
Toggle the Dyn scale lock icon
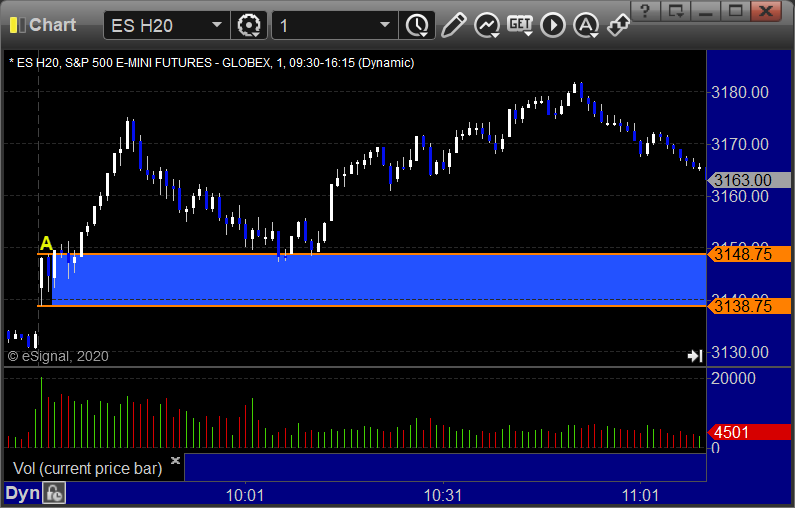click(x=54, y=493)
